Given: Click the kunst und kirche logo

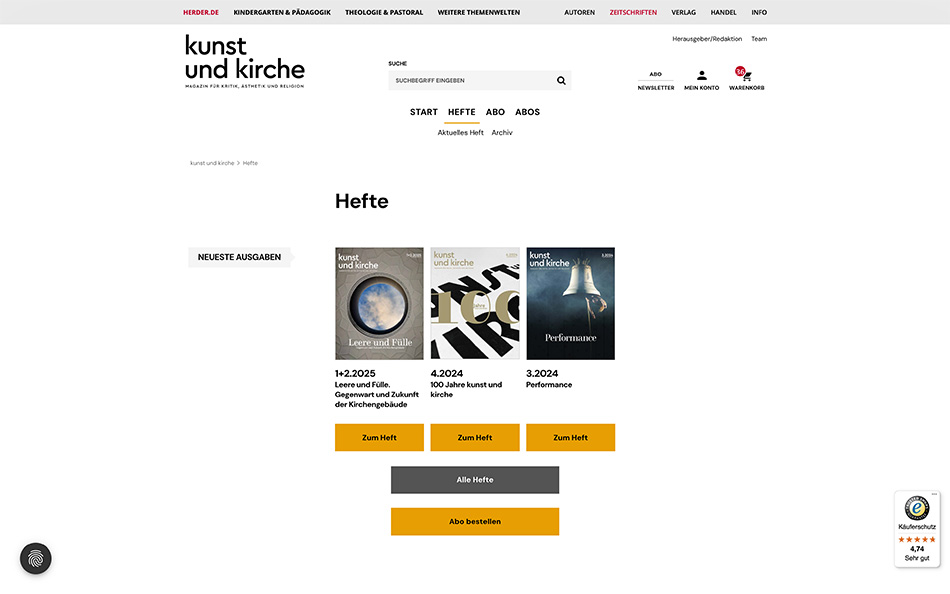Looking at the screenshot, I should point(245,61).
